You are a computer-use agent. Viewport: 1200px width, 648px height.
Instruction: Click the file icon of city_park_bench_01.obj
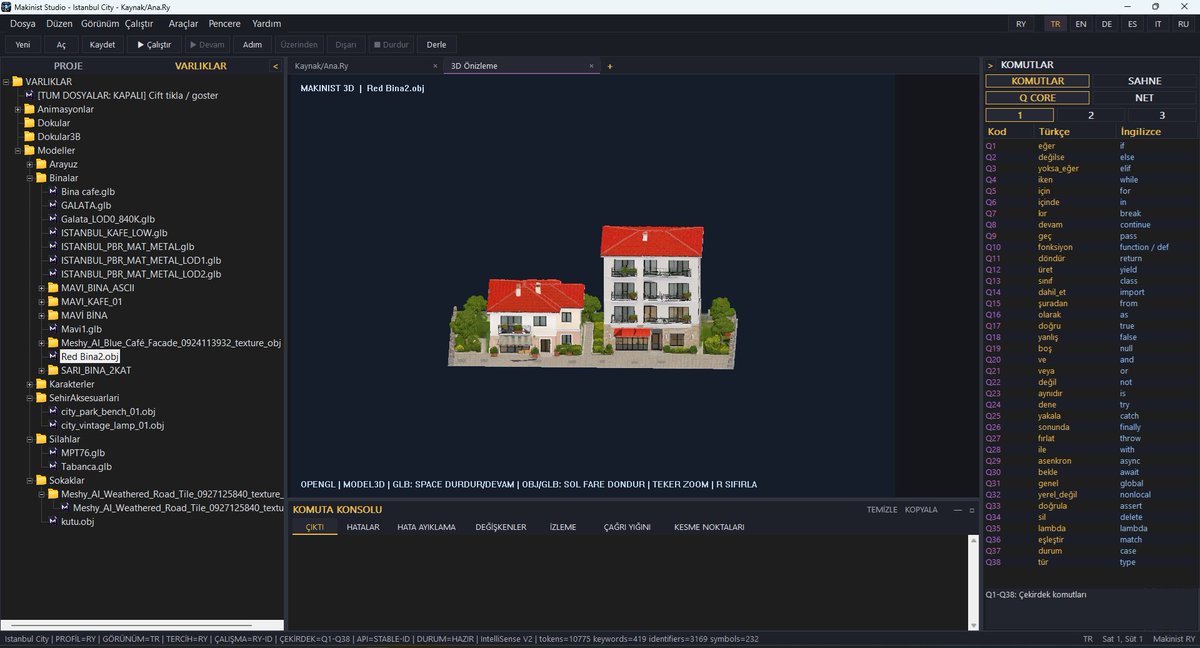point(53,411)
